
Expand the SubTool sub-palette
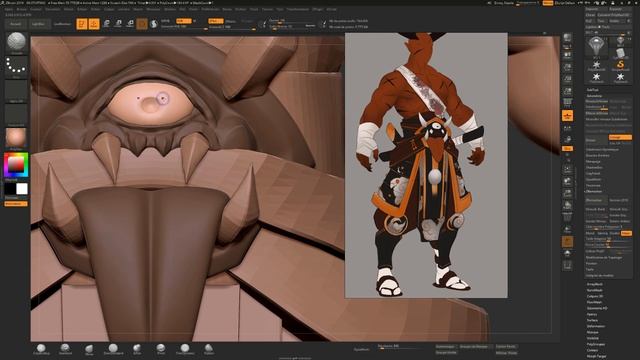(592, 90)
